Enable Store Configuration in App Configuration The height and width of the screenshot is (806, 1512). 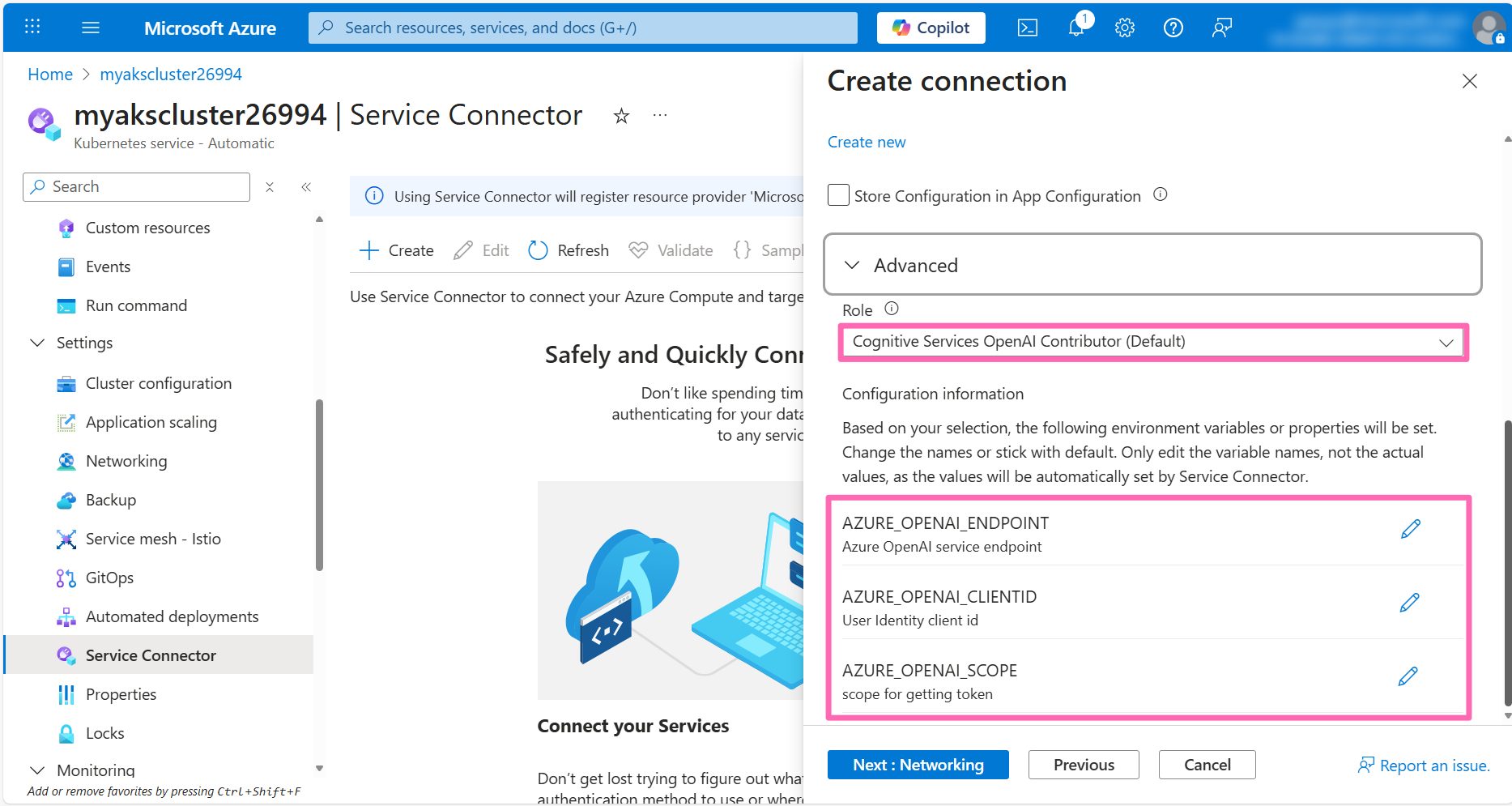point(838,194)
